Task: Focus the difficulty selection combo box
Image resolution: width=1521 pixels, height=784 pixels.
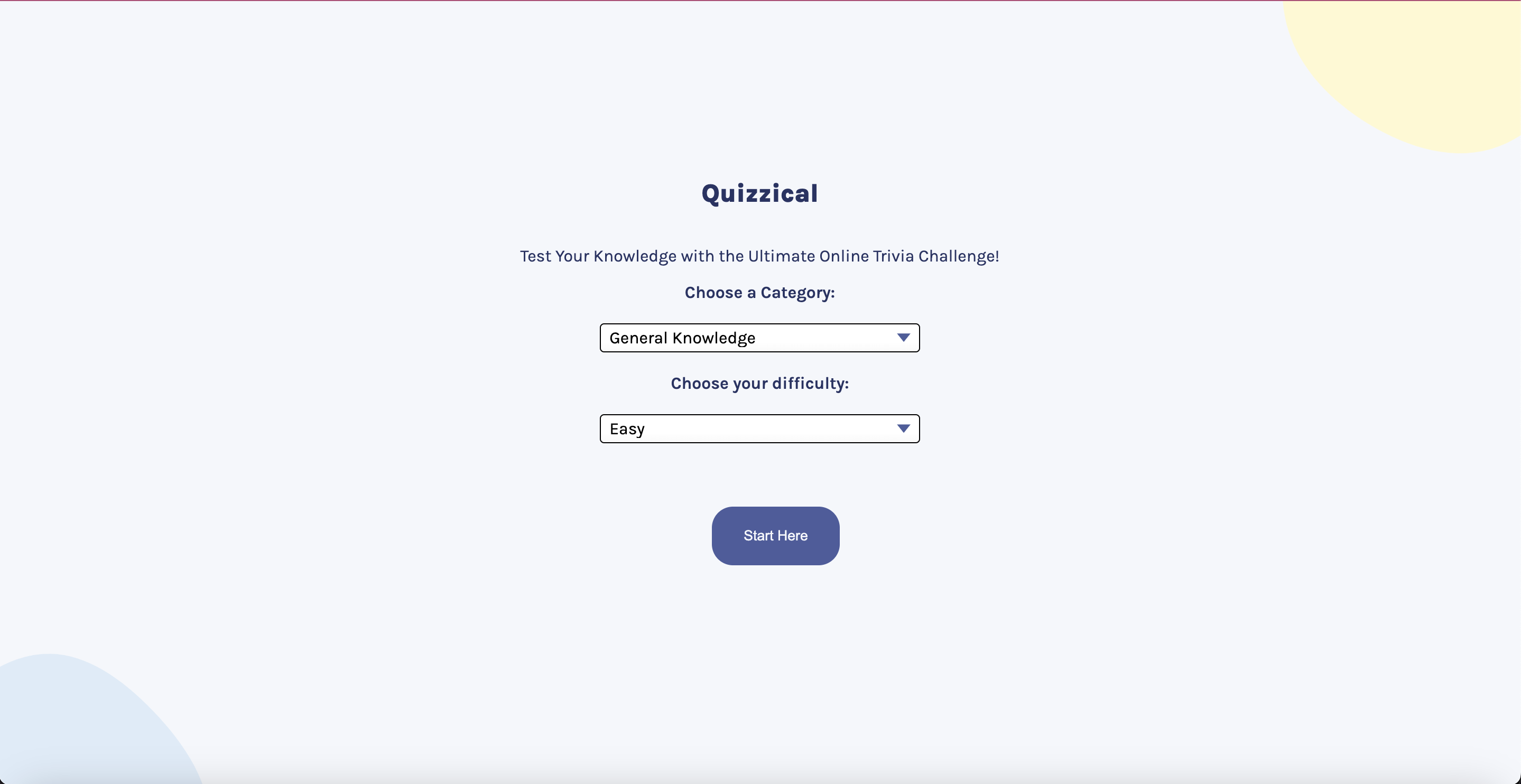Action: [x=759, y=428]
